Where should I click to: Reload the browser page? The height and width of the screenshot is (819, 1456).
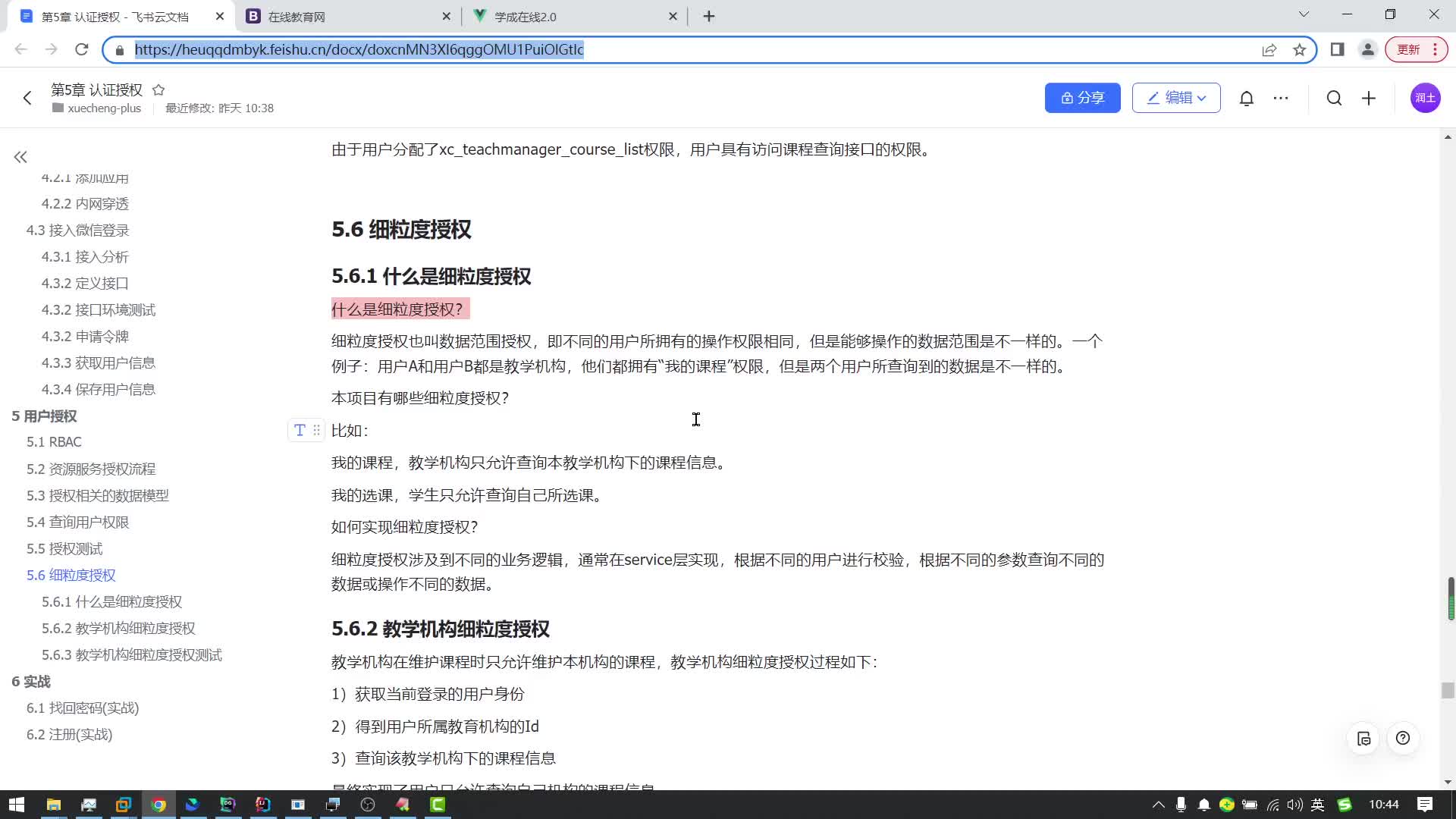pyautogui.click(x=82, y=49)
